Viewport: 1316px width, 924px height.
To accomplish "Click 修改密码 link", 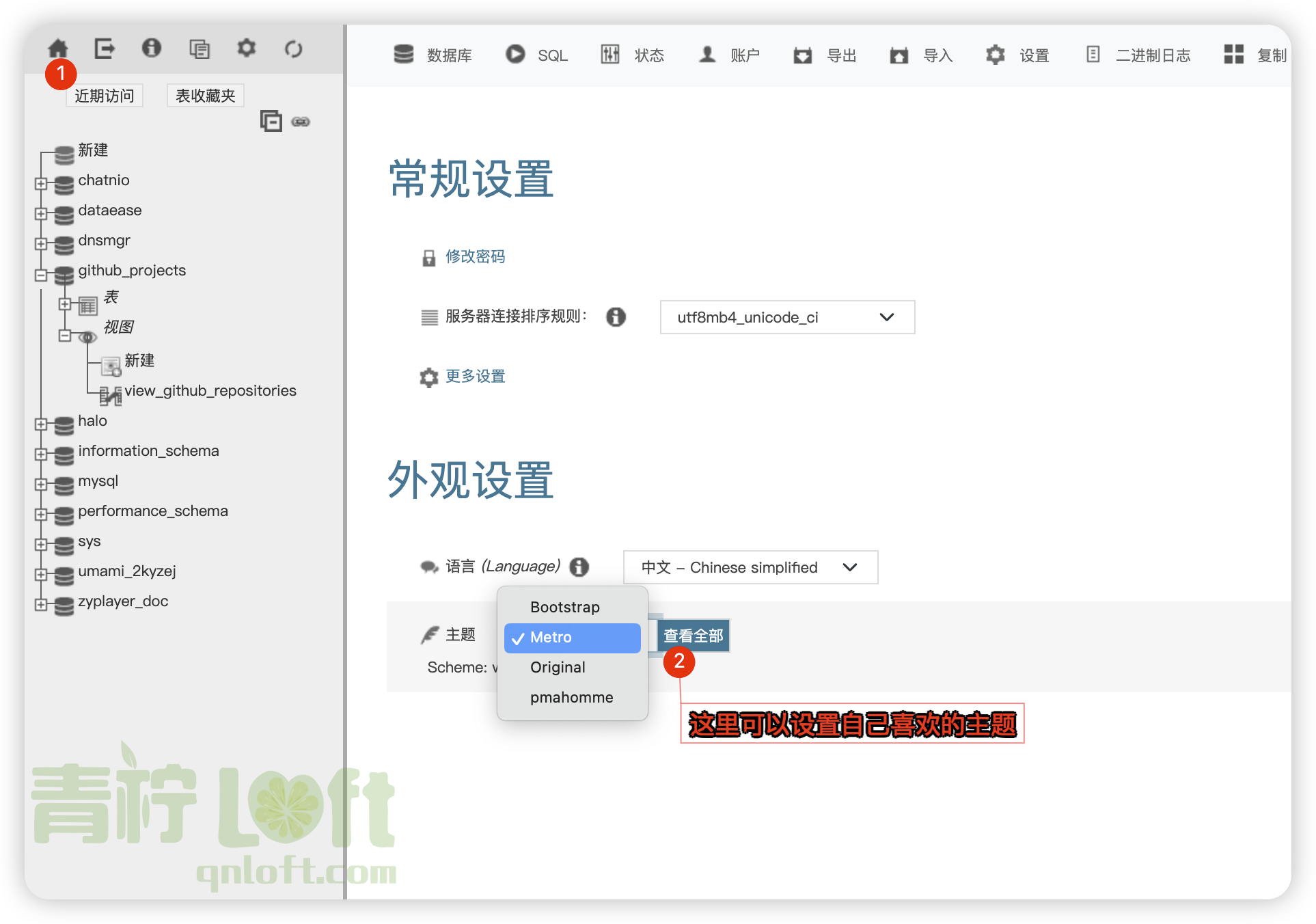I will (476, 257).
